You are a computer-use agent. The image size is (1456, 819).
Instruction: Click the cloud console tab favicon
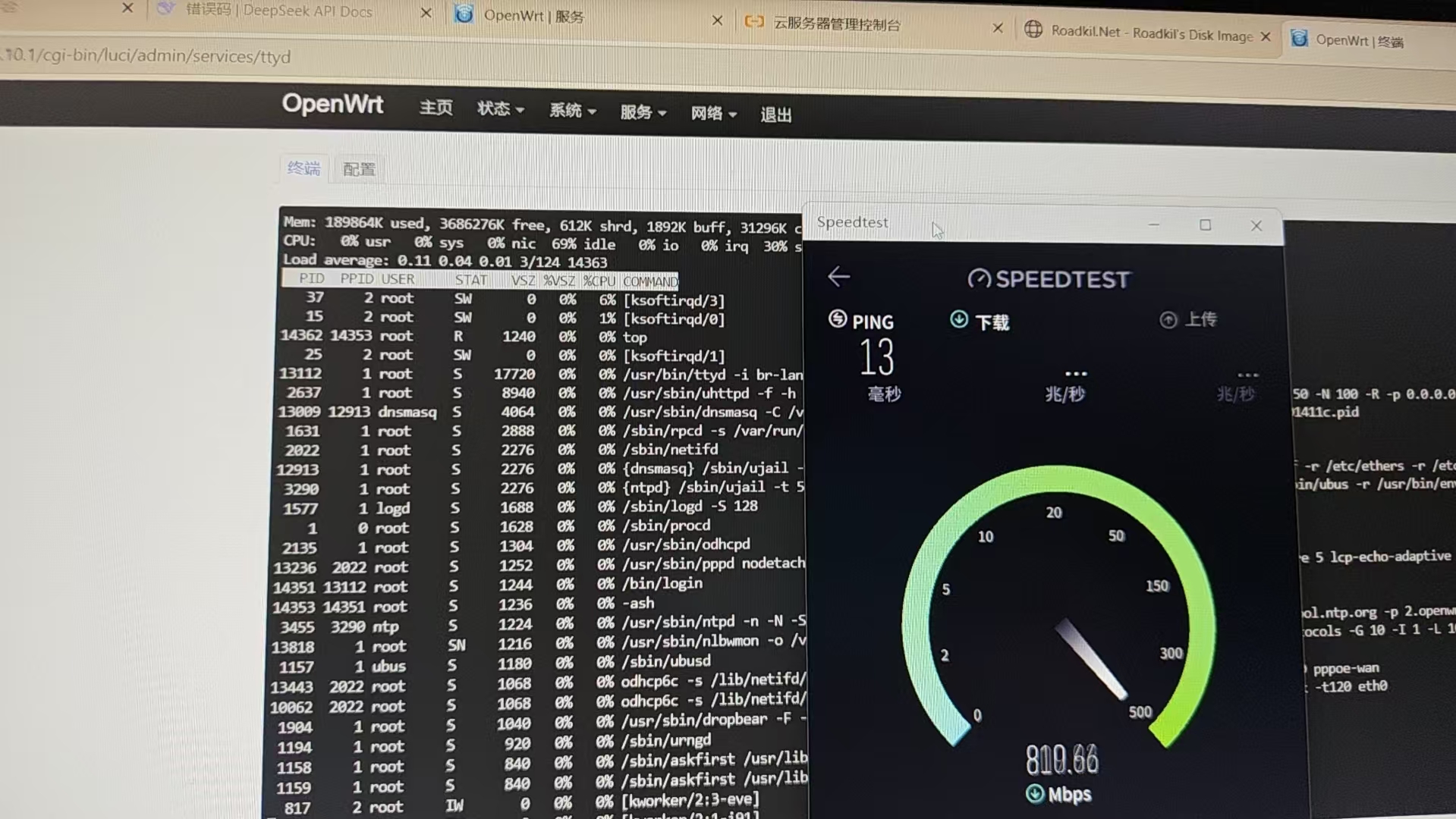pos(754,22)
